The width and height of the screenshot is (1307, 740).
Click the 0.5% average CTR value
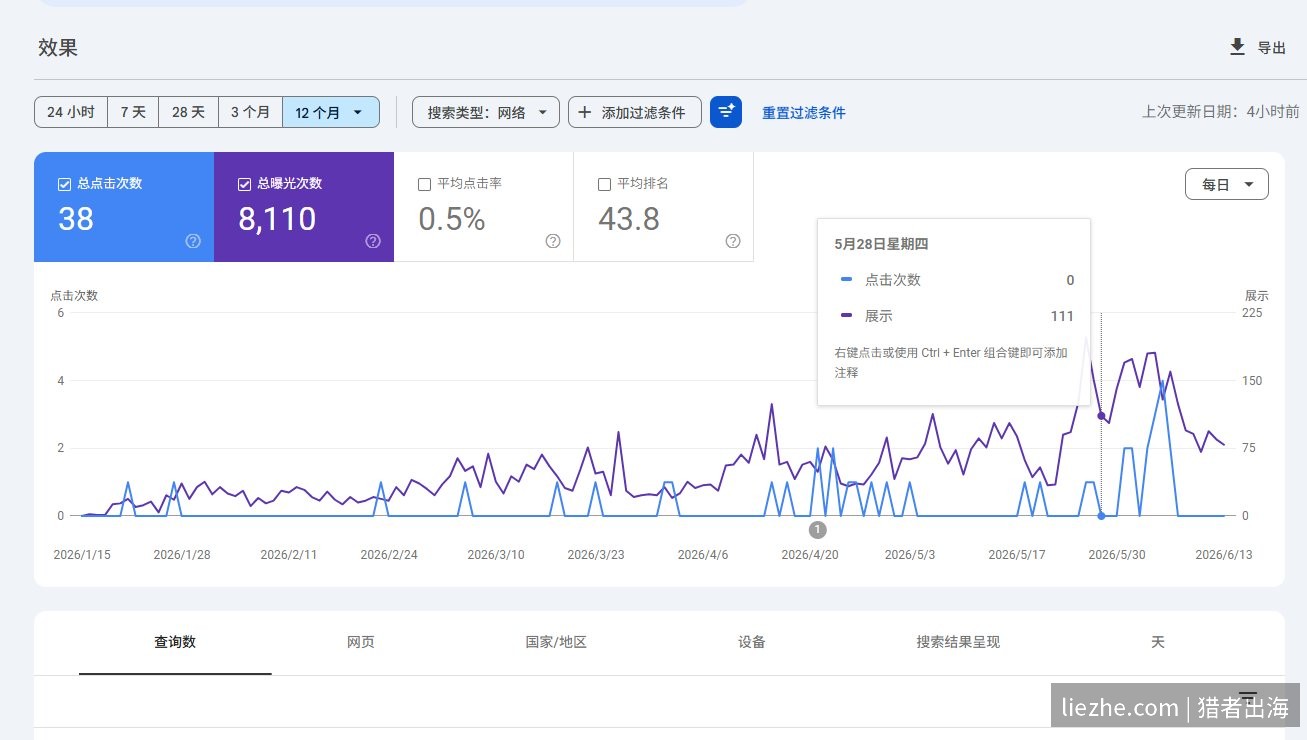tap(452, 218)
